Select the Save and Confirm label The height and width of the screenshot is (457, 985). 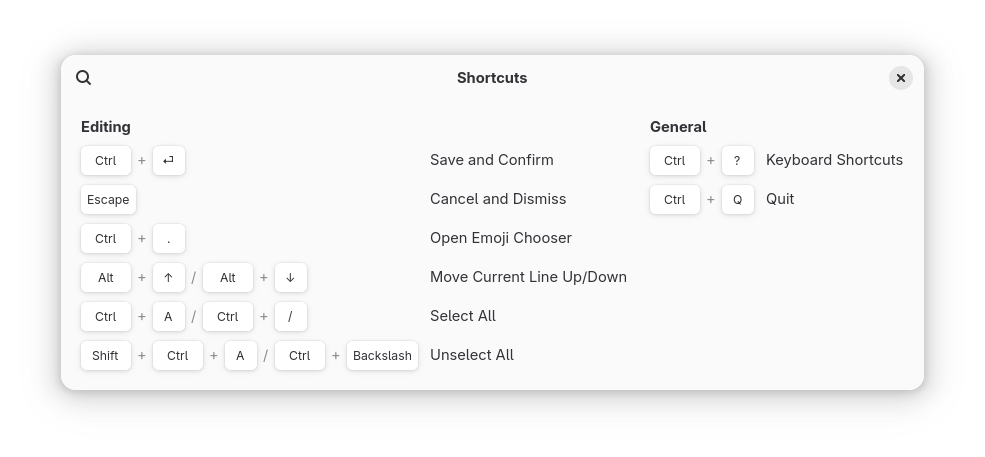pos(492,160)
